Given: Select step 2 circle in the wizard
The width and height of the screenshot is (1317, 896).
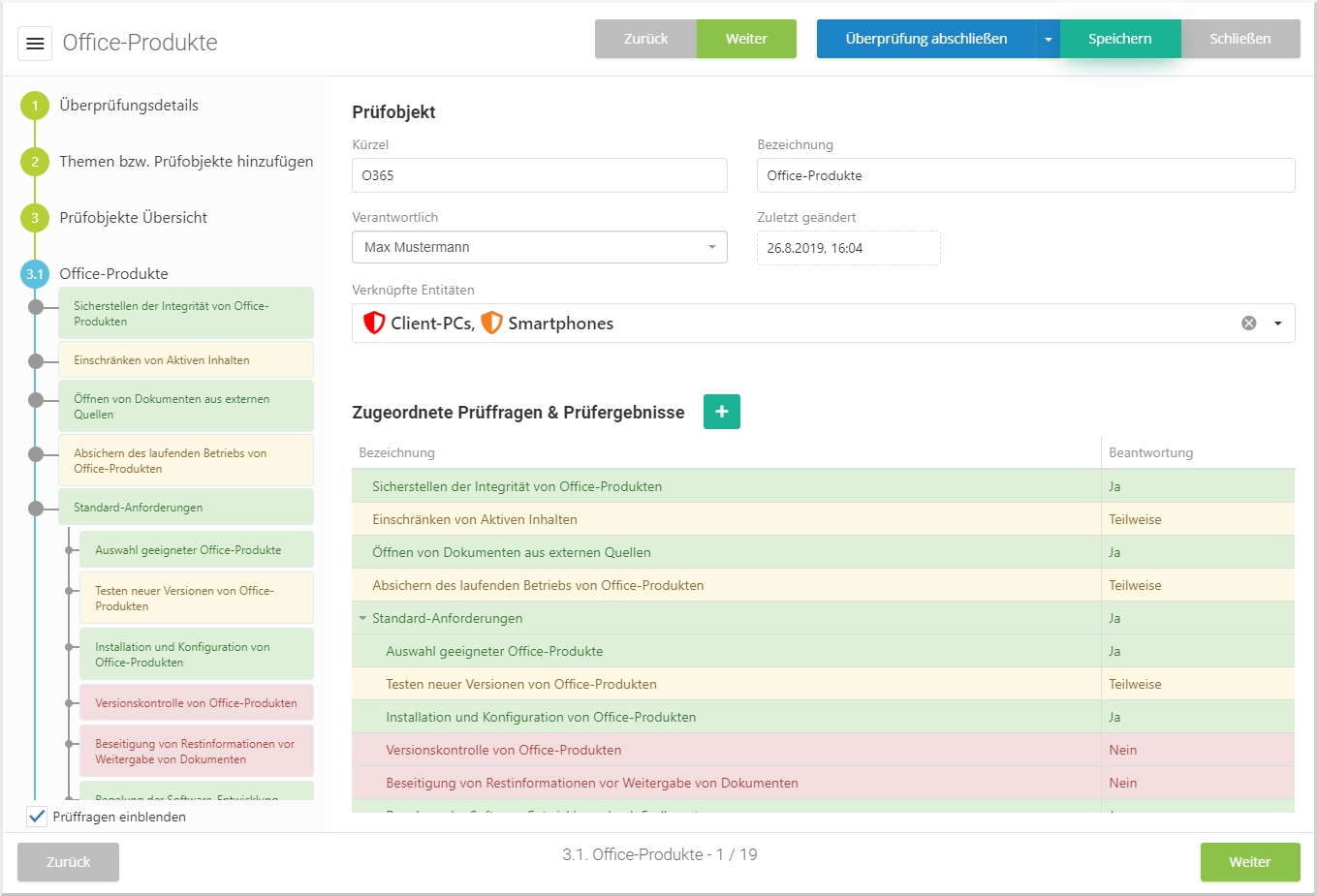Looking at the screenshot, I should 35,162.
